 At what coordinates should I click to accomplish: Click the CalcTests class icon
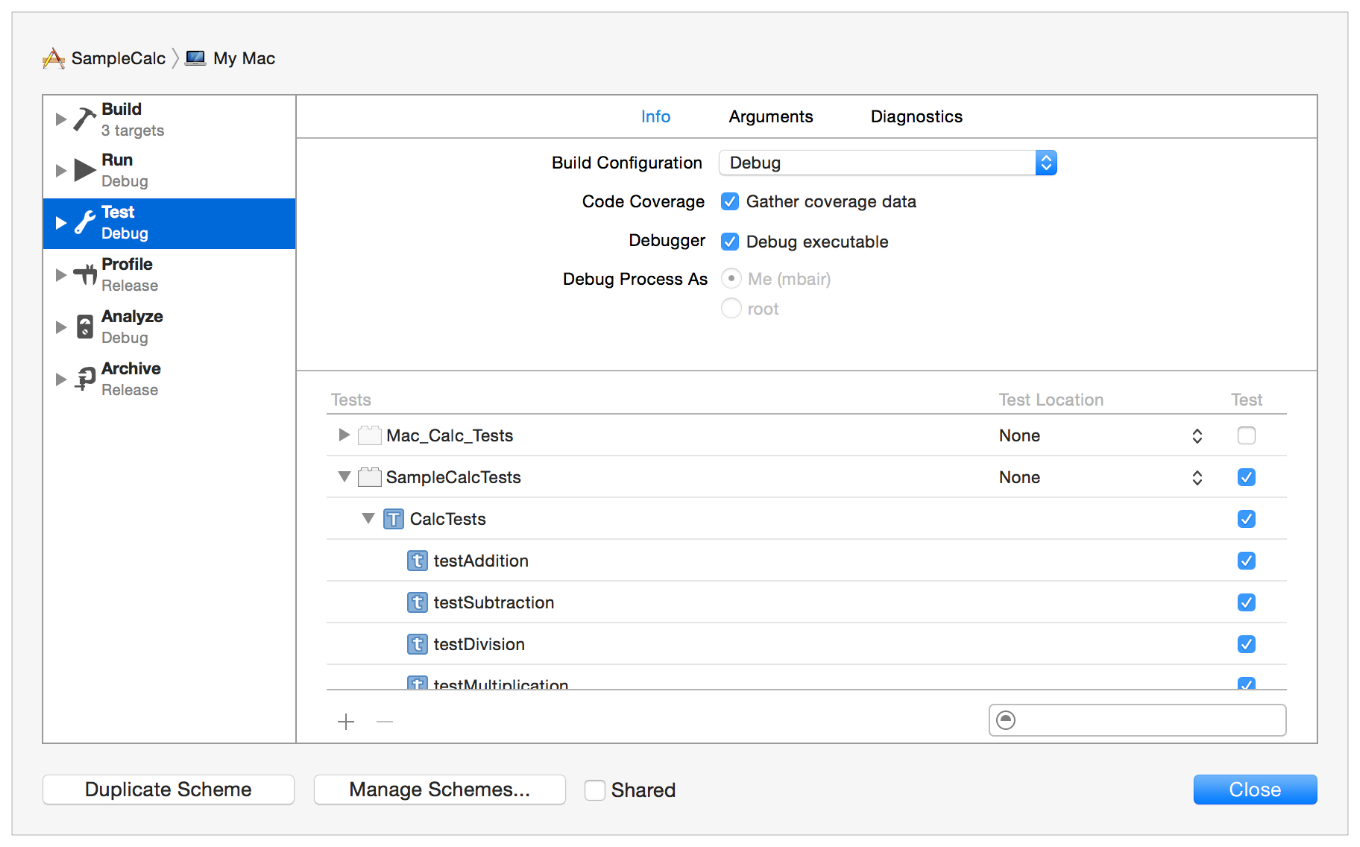[394, 519]
